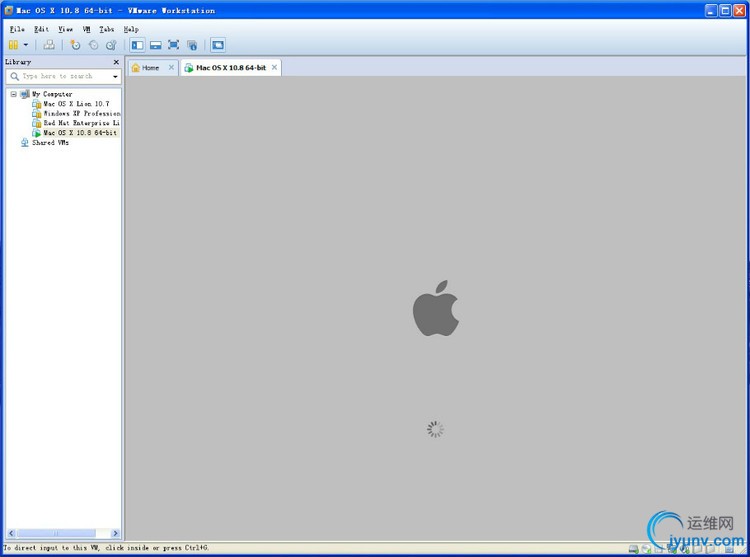
Task: Click the Send Ctrl+Alt+Del toolbar icon
Action: [49, 45]
